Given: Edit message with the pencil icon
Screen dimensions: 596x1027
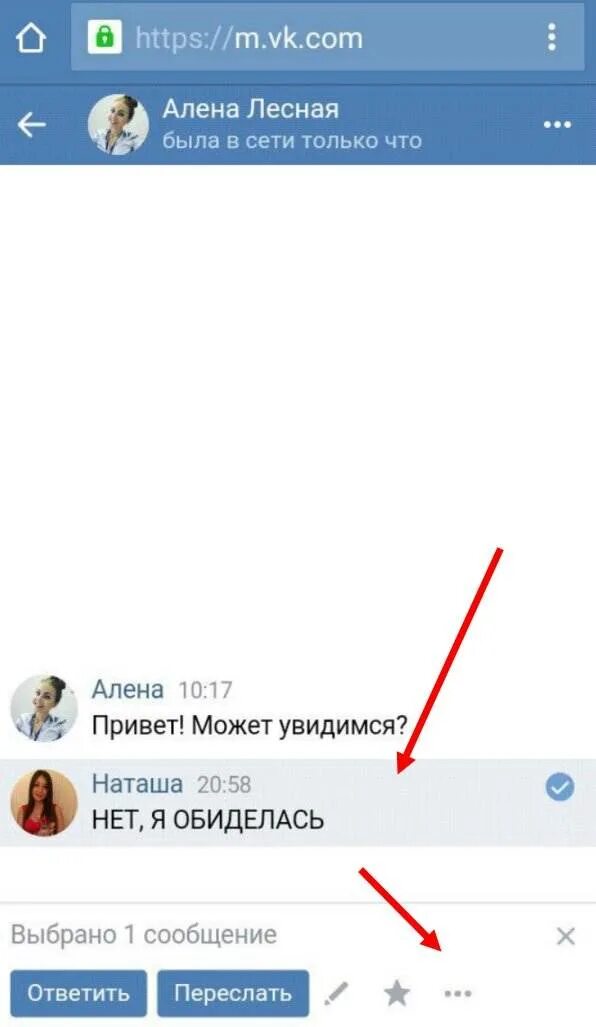Looking at the screenshot, I should (337, 994).
